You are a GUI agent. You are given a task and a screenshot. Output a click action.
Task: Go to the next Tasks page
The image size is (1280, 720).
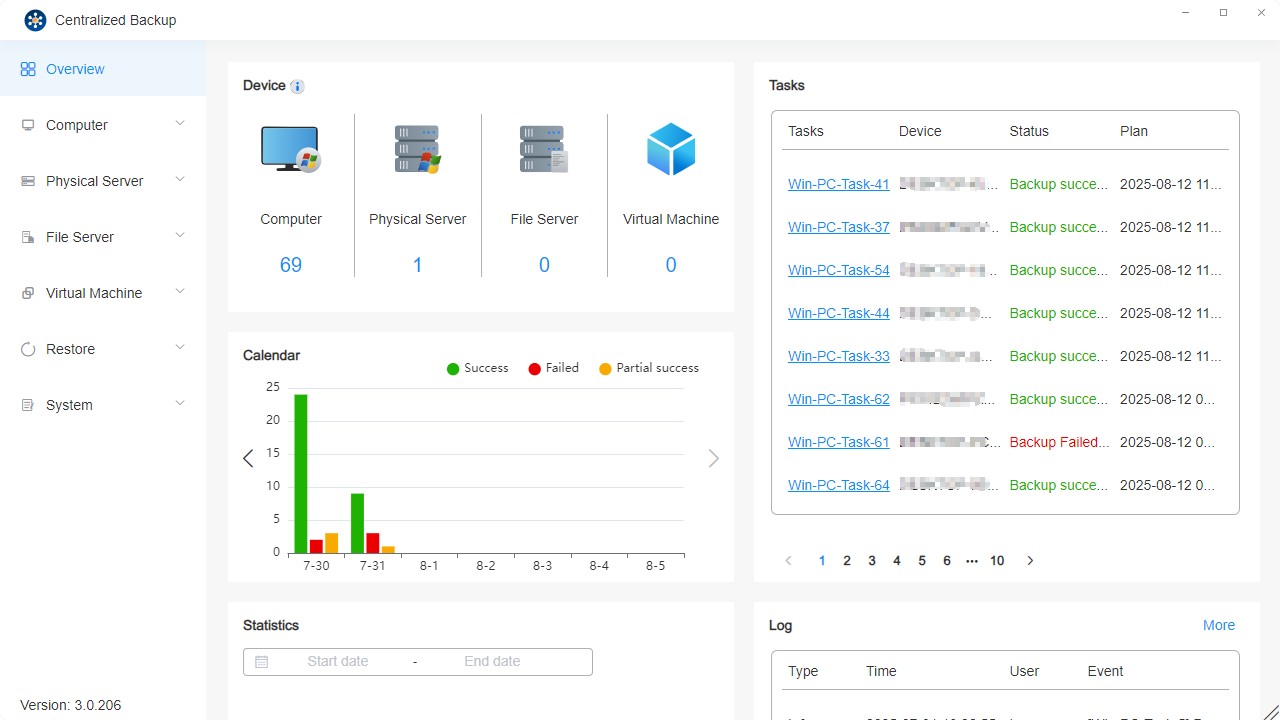[1031, 561]
